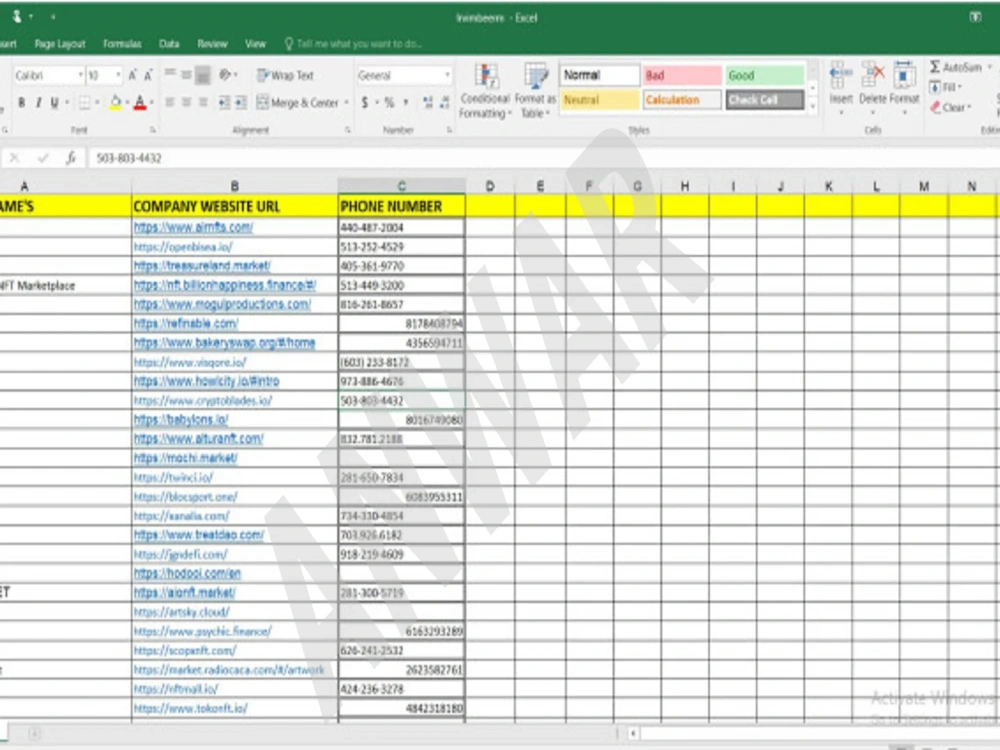Click the Accounting Number Format dollar icon
1000x750 pixels.
[x=364, y=103]
